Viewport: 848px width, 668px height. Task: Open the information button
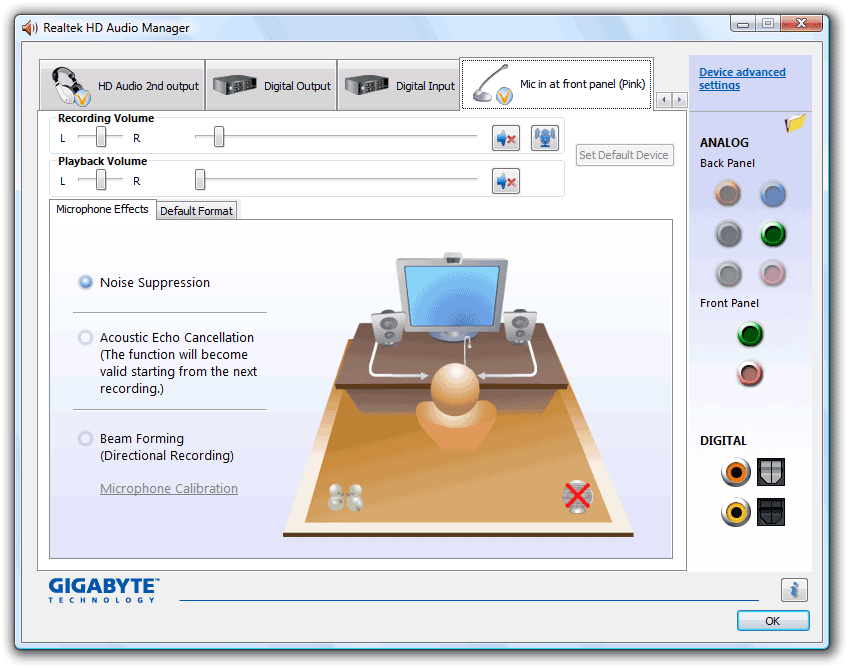(x=794, y=590)
